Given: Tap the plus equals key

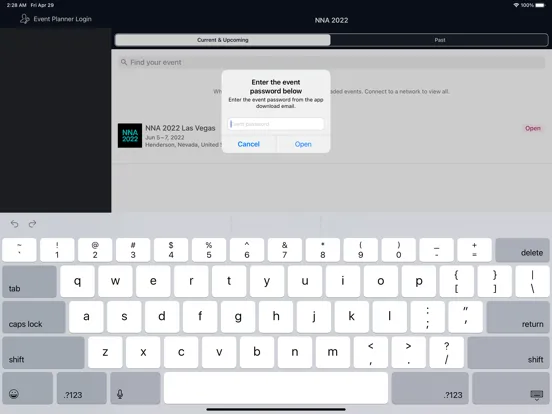Looking at the screenshot, I should pyautogui.click(x=474, y=250).
